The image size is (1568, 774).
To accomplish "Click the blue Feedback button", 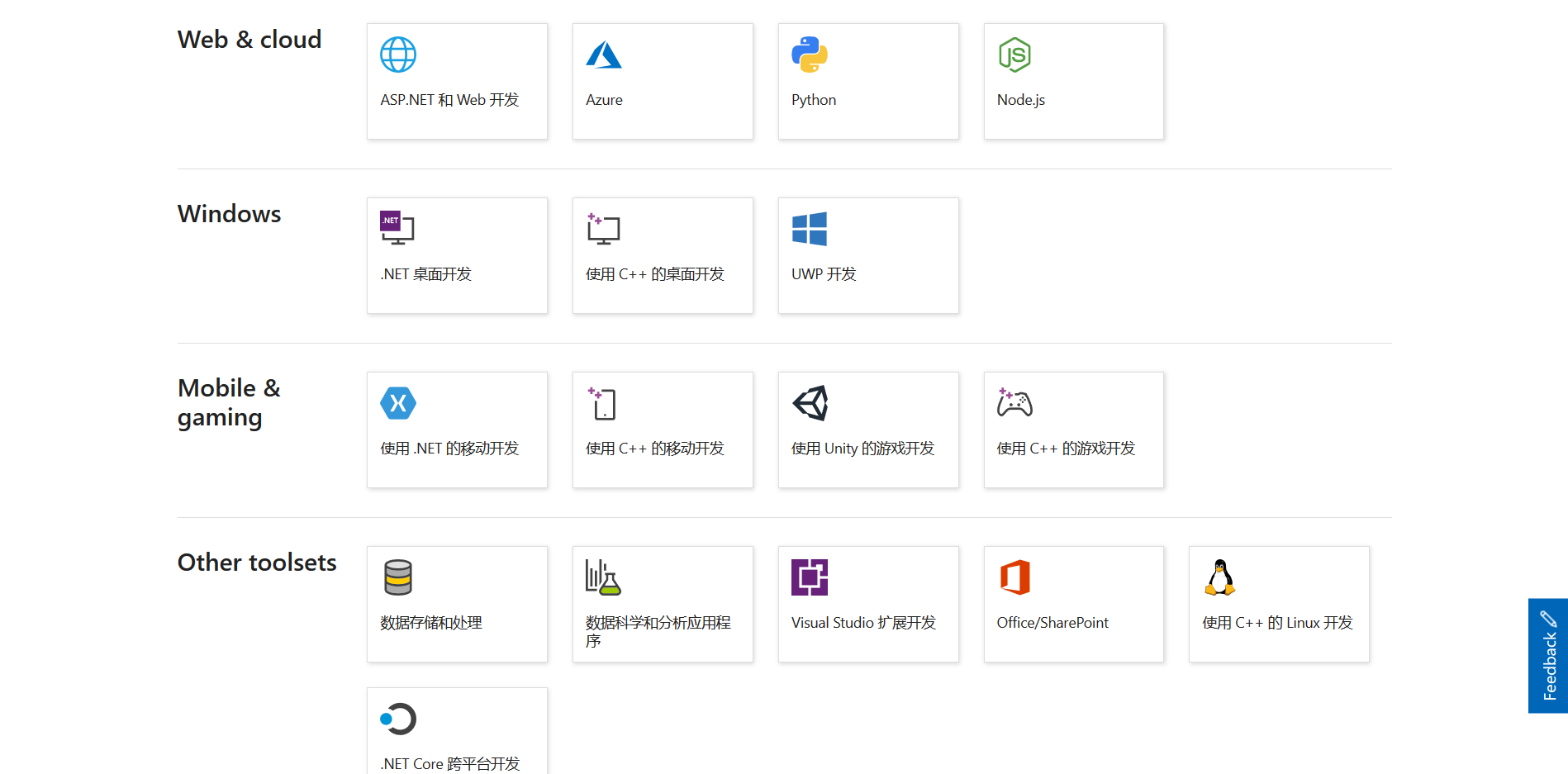I will (1548, 656).
